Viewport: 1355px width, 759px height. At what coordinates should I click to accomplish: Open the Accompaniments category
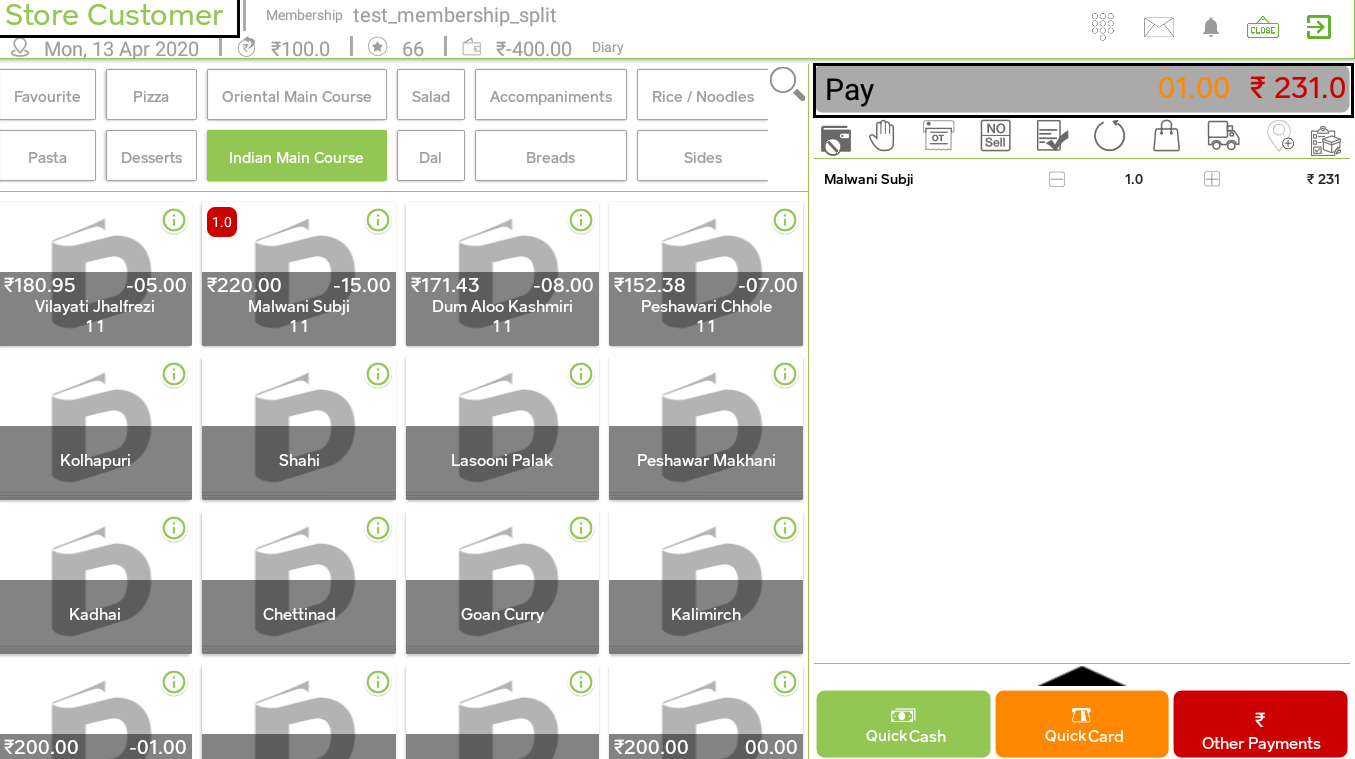[x=551, y=96]
